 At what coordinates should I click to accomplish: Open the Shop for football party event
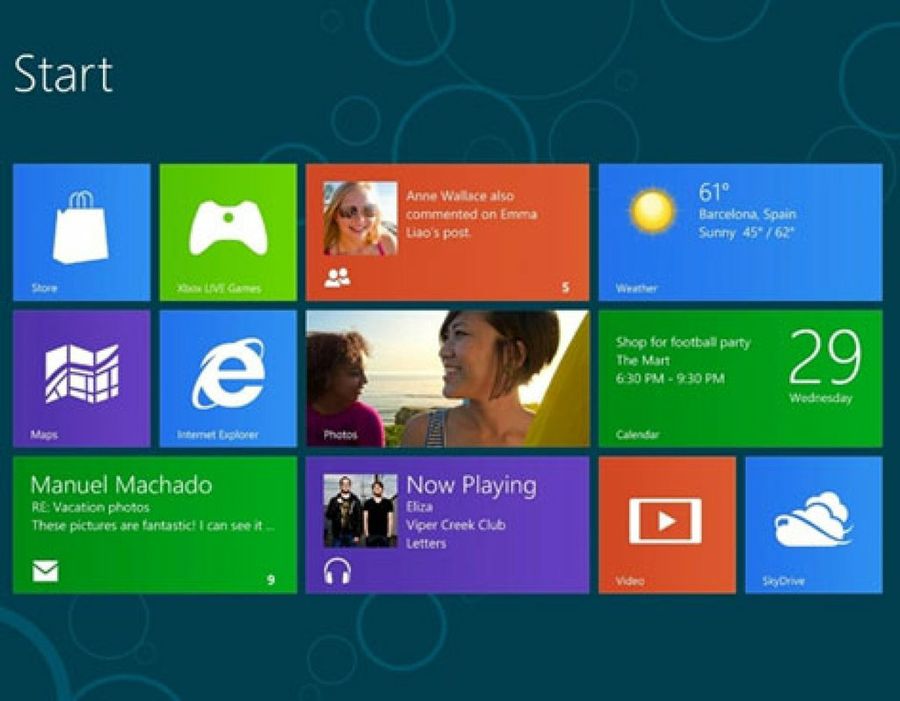pos(683,342)
